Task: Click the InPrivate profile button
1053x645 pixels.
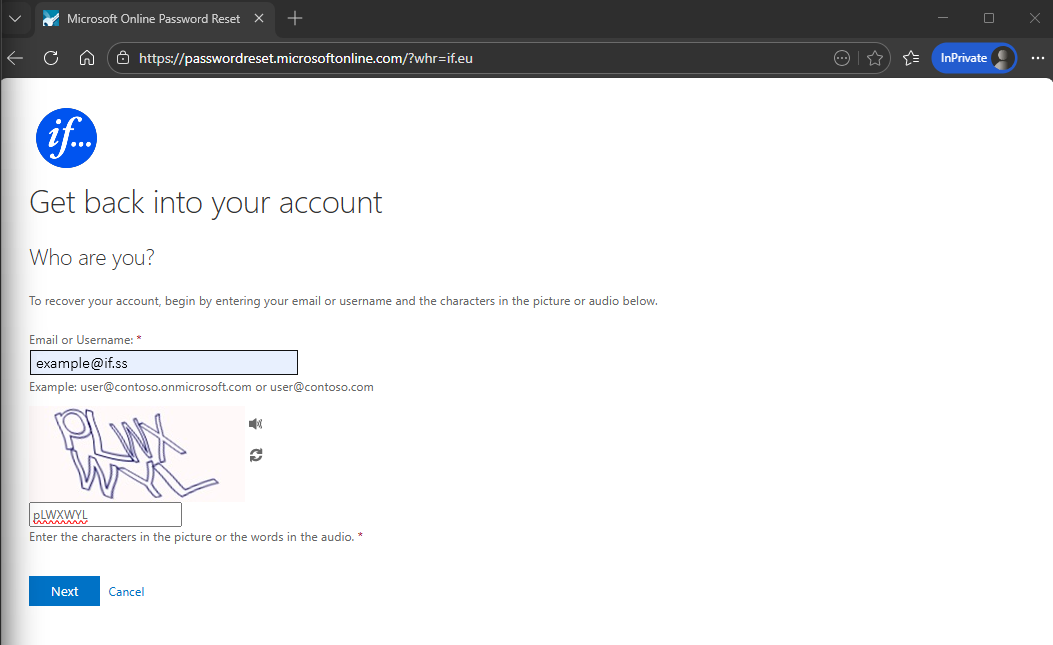Action: pyautogui.click(x=974, y=58)
